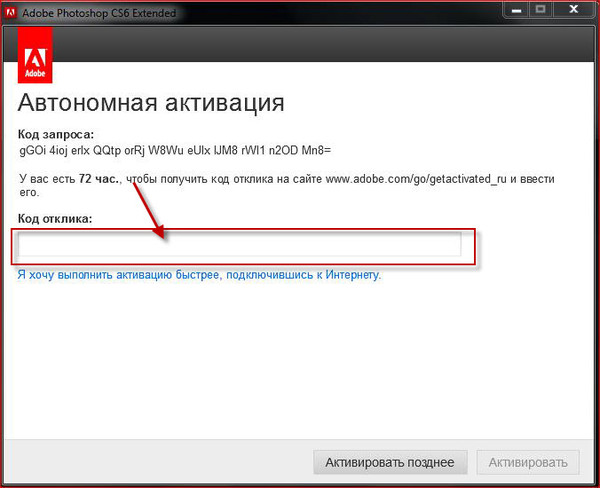This screenshot has height=488, width=600.
Task: Open the faster Internet activation link
Action: (x=199, y=274)
